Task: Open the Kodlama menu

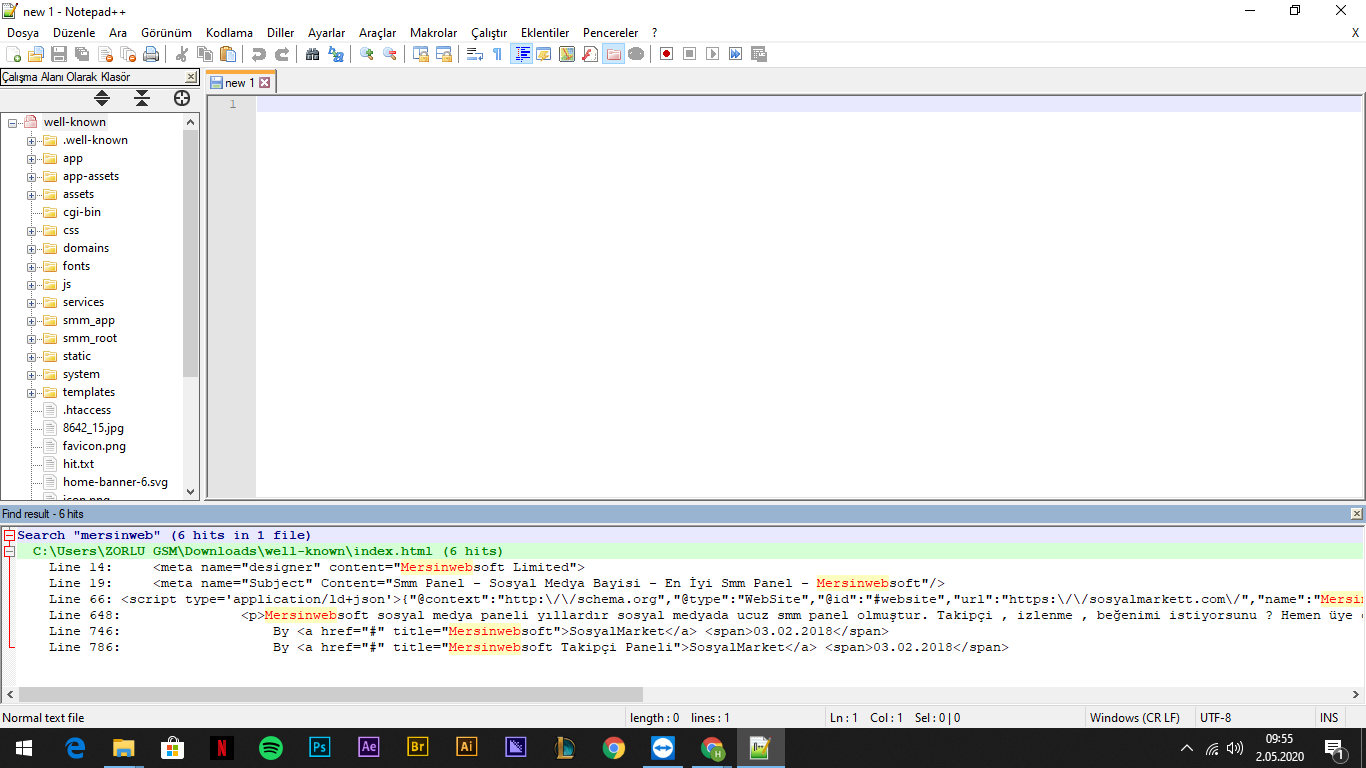Action: 229,33
